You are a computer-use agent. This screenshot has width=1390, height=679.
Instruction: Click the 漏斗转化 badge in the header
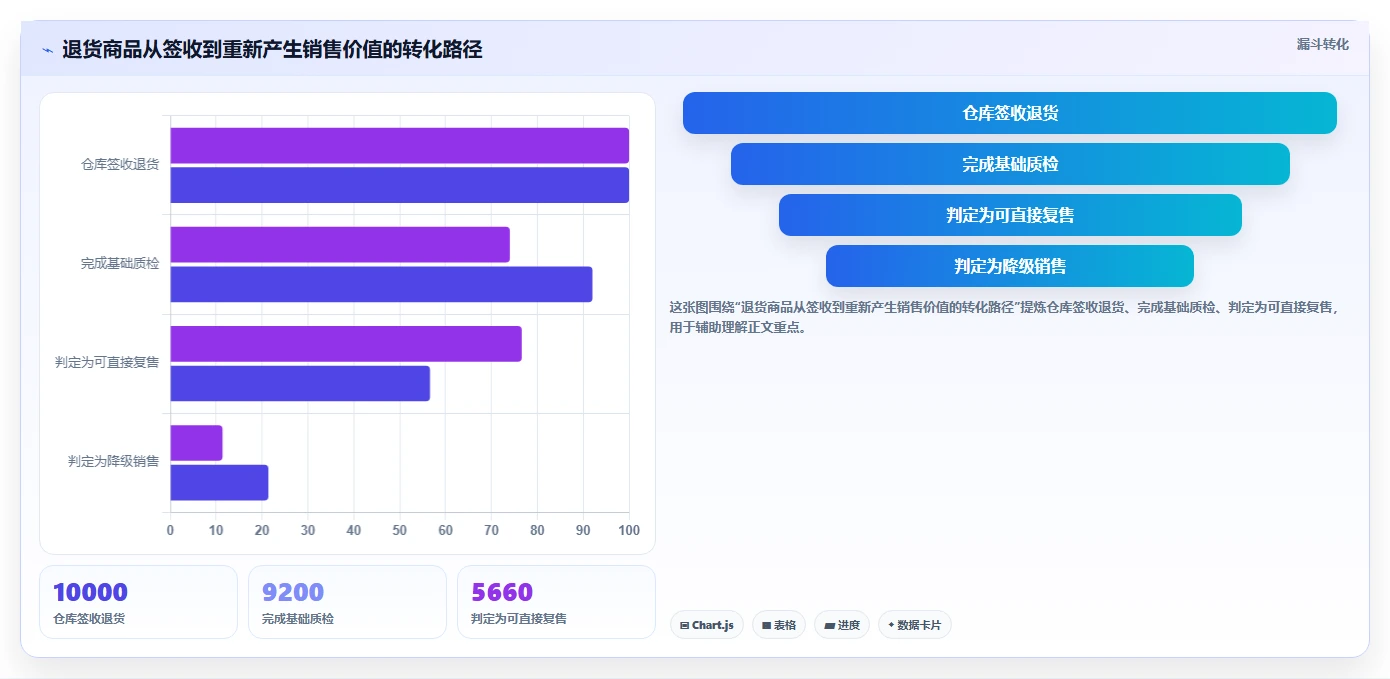click(x=1322, y=44)
